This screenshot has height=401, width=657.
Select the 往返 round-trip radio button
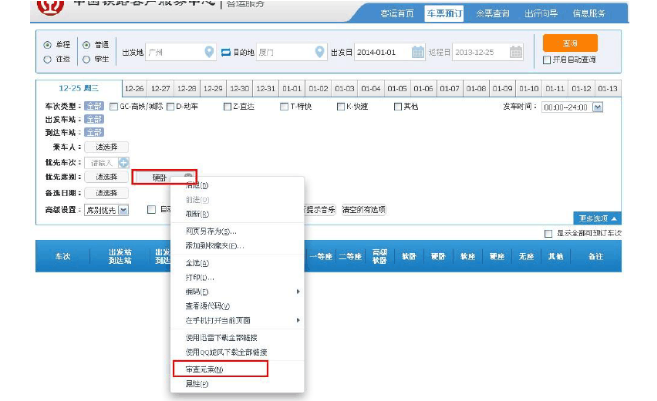coord(48,59)
